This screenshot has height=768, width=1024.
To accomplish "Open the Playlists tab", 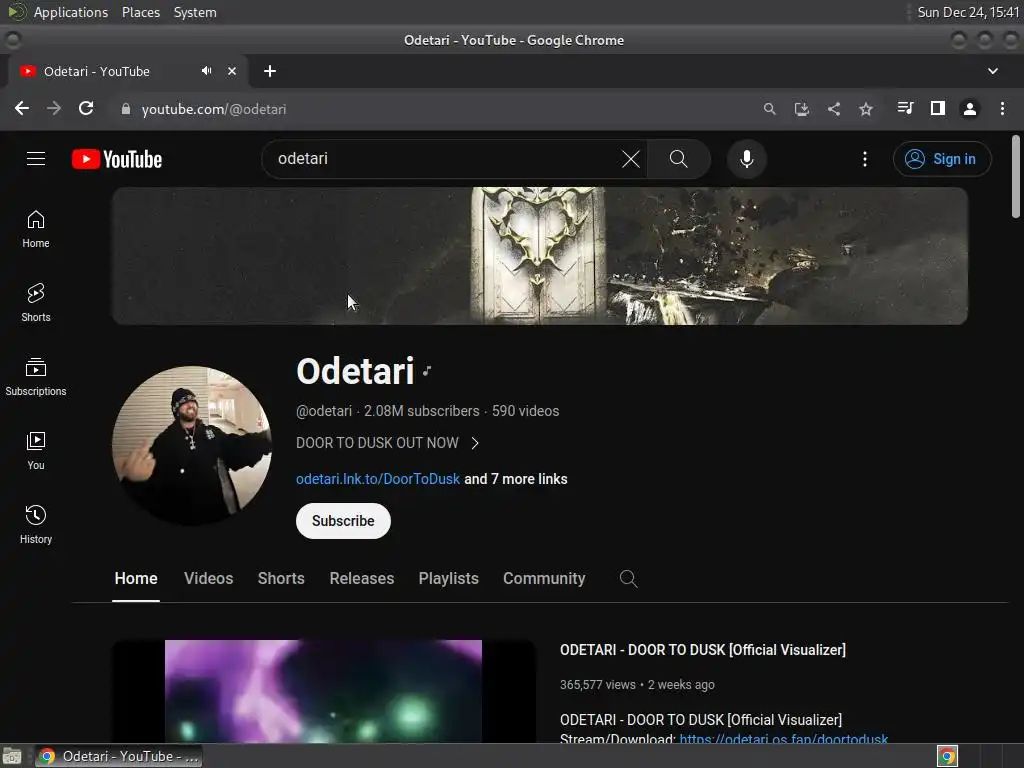I will tap(449, 579).
